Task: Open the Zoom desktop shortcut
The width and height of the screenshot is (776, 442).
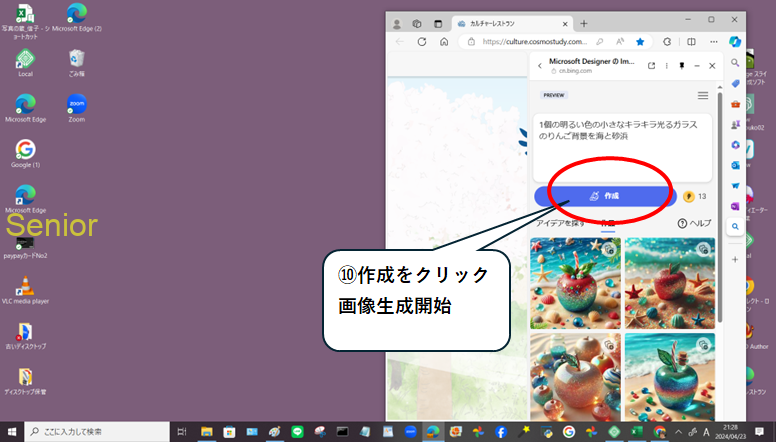Action: coord(77,108)
